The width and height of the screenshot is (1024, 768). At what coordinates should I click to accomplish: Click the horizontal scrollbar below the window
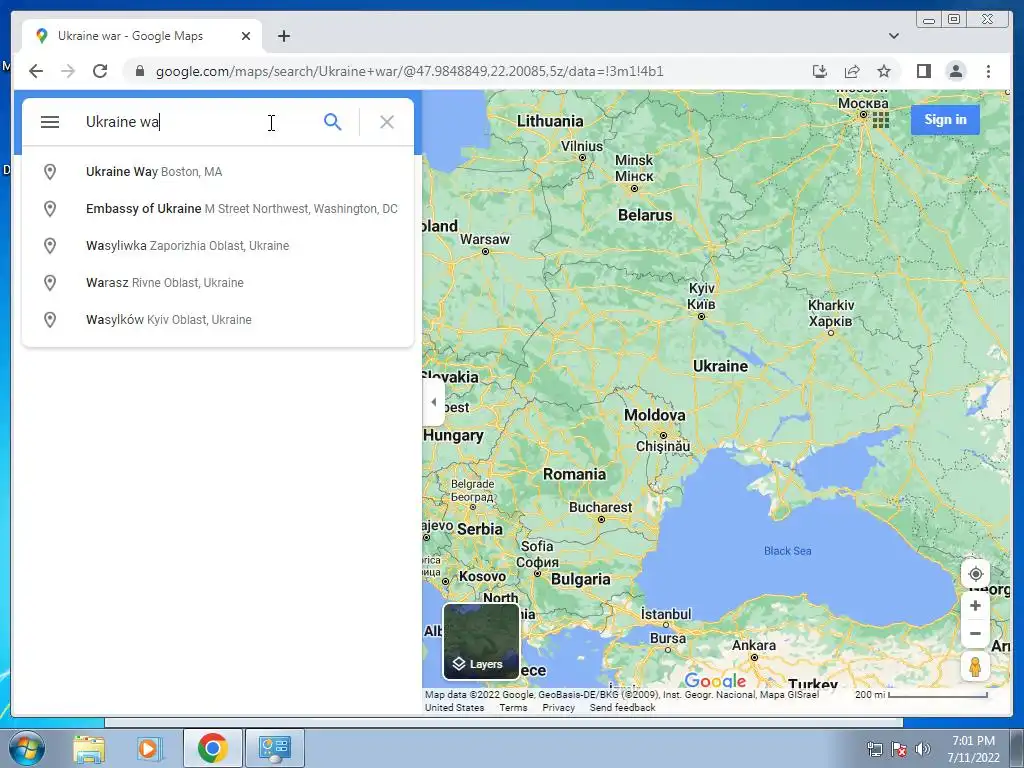[504, 722]
